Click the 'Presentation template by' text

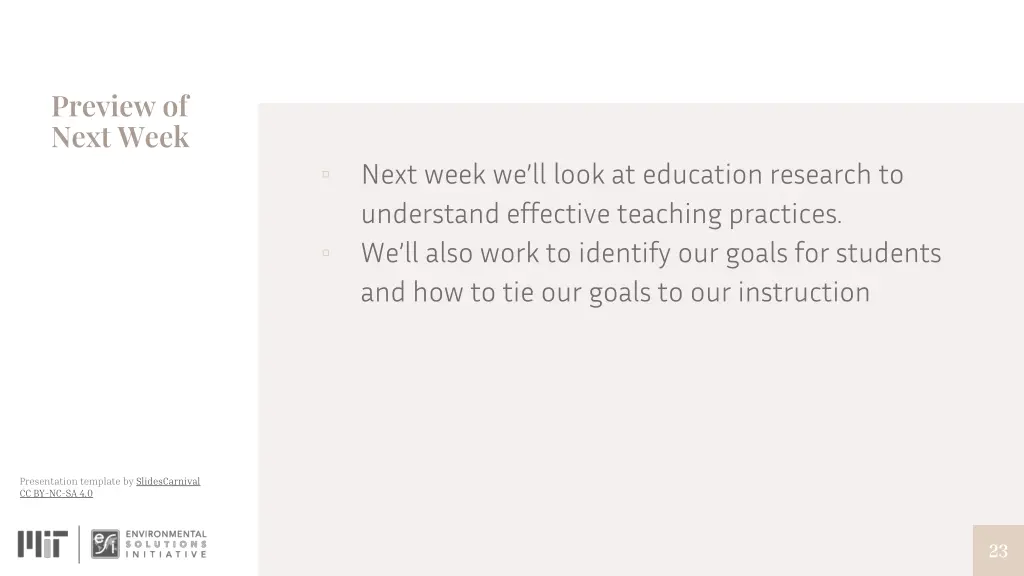(76, 481)
